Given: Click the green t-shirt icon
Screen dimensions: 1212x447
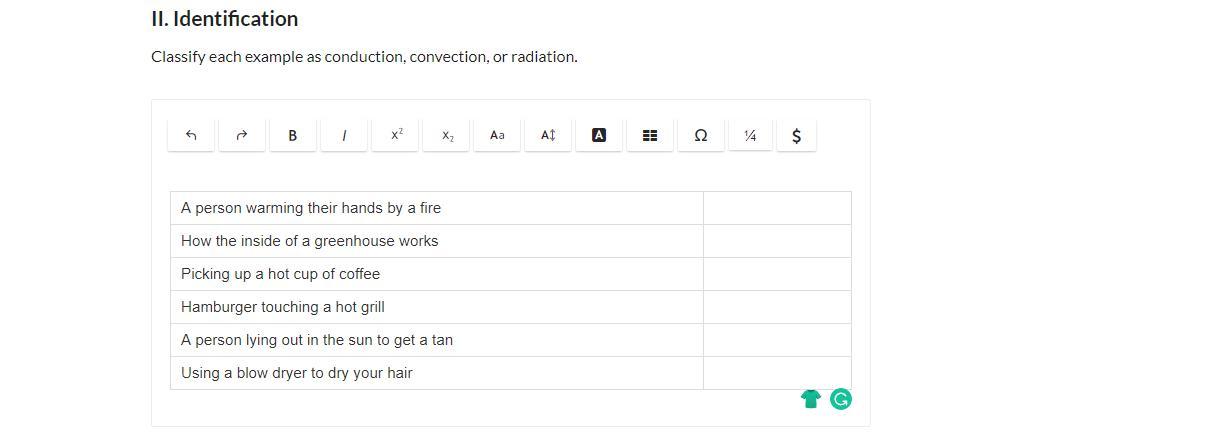Looking at the screenshot, I should tap(811, 399).
